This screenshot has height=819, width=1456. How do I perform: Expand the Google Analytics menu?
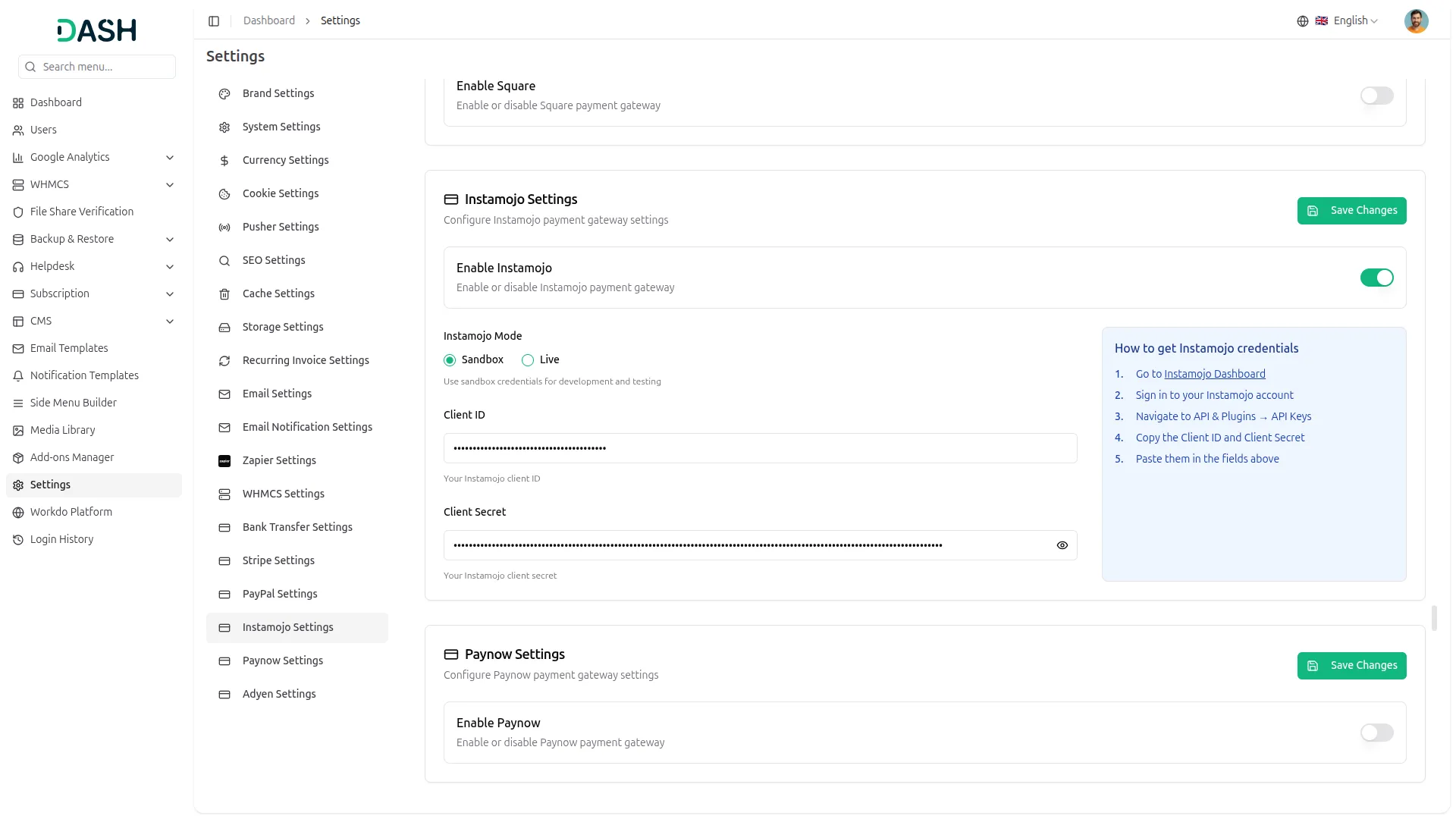coord(94,158)
